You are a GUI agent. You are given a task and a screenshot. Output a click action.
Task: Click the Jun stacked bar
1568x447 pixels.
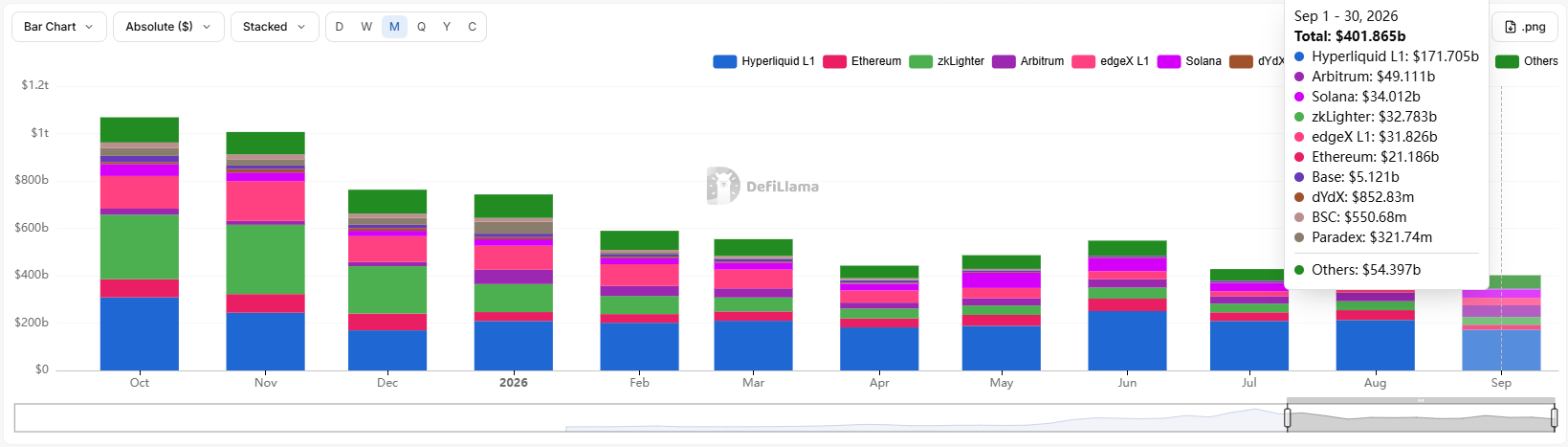1127,305
